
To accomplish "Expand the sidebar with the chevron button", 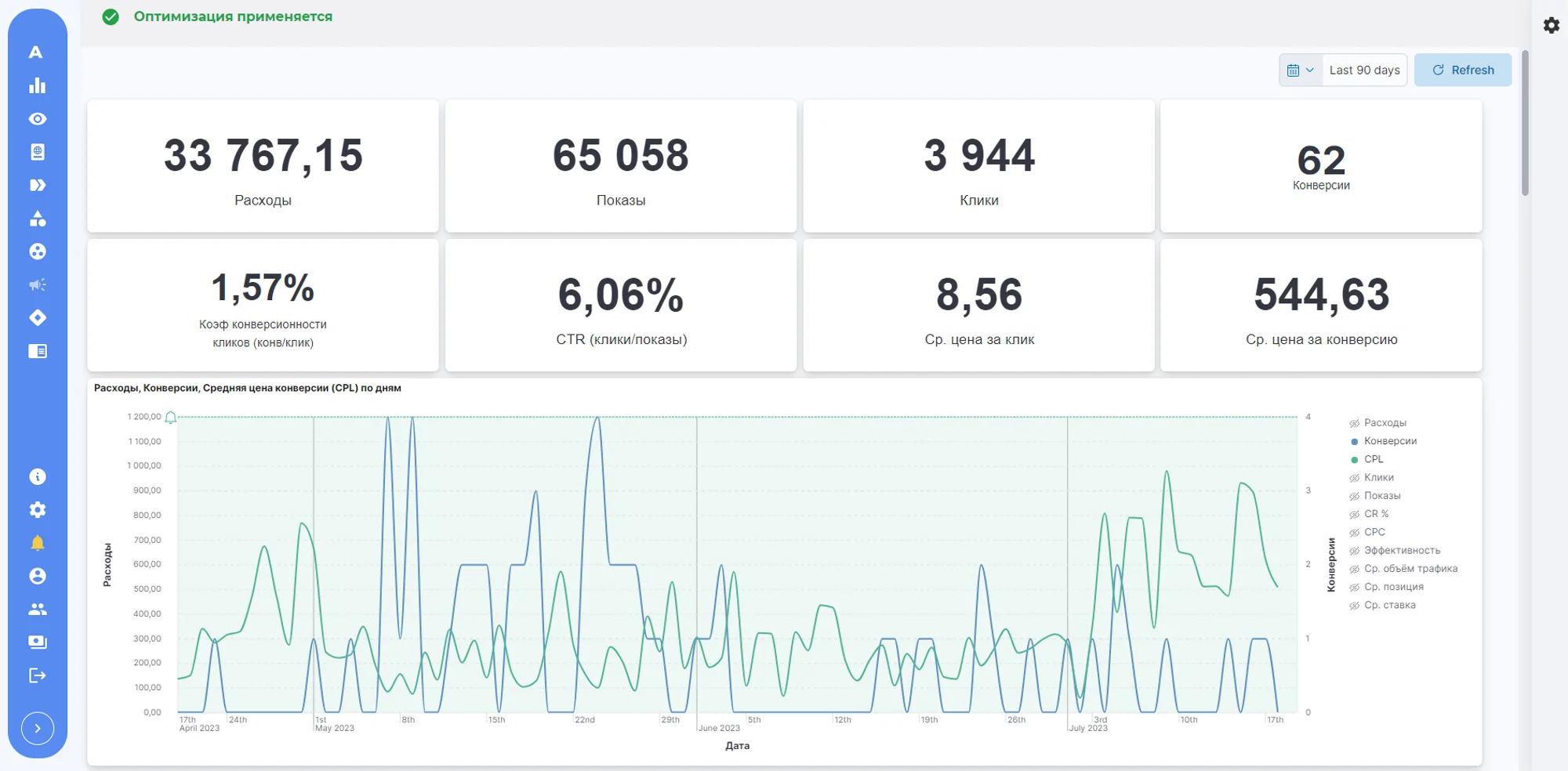I will coord(38,729).
